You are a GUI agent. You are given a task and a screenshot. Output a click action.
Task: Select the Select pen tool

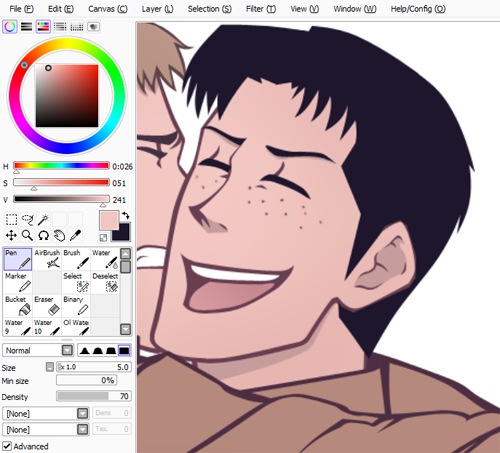coord(76,282)
